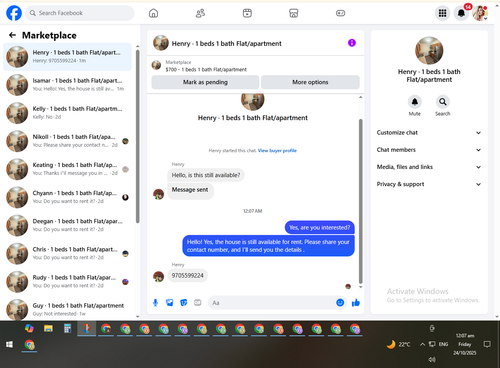Open the Video (Watch) tab
This screenshot has height=368, width=500.
[247, 13]
